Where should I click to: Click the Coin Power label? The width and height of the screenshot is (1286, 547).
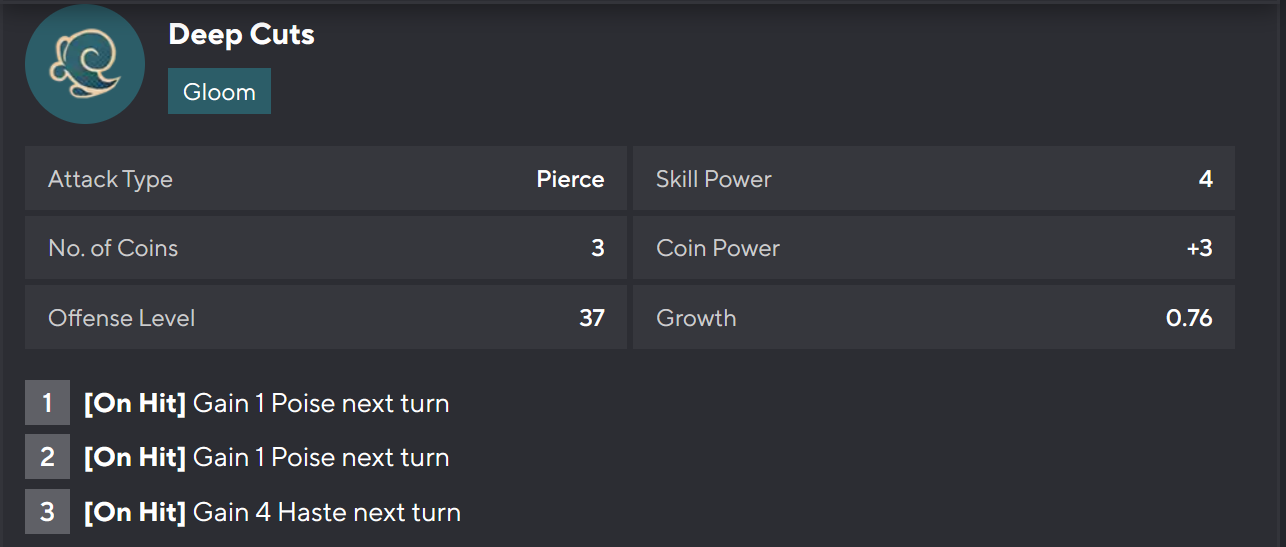coord(718,248)
